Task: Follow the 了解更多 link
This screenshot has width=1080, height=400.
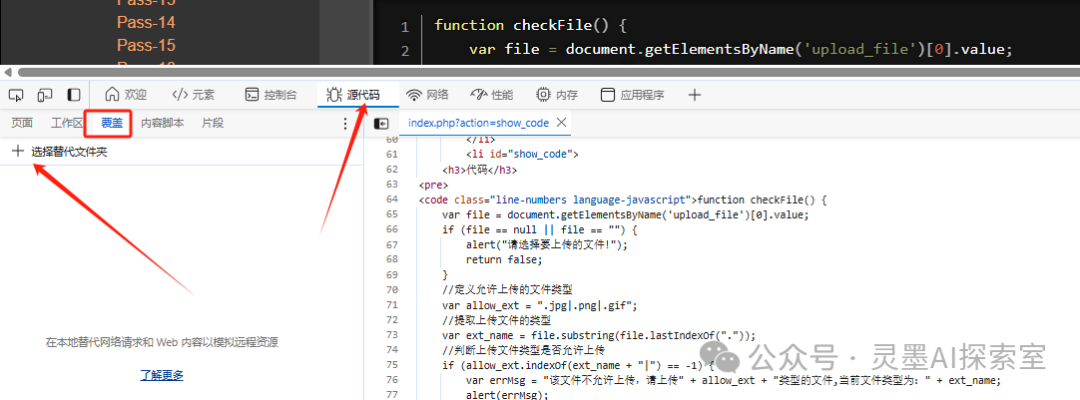Action: (x=162, y=375)
